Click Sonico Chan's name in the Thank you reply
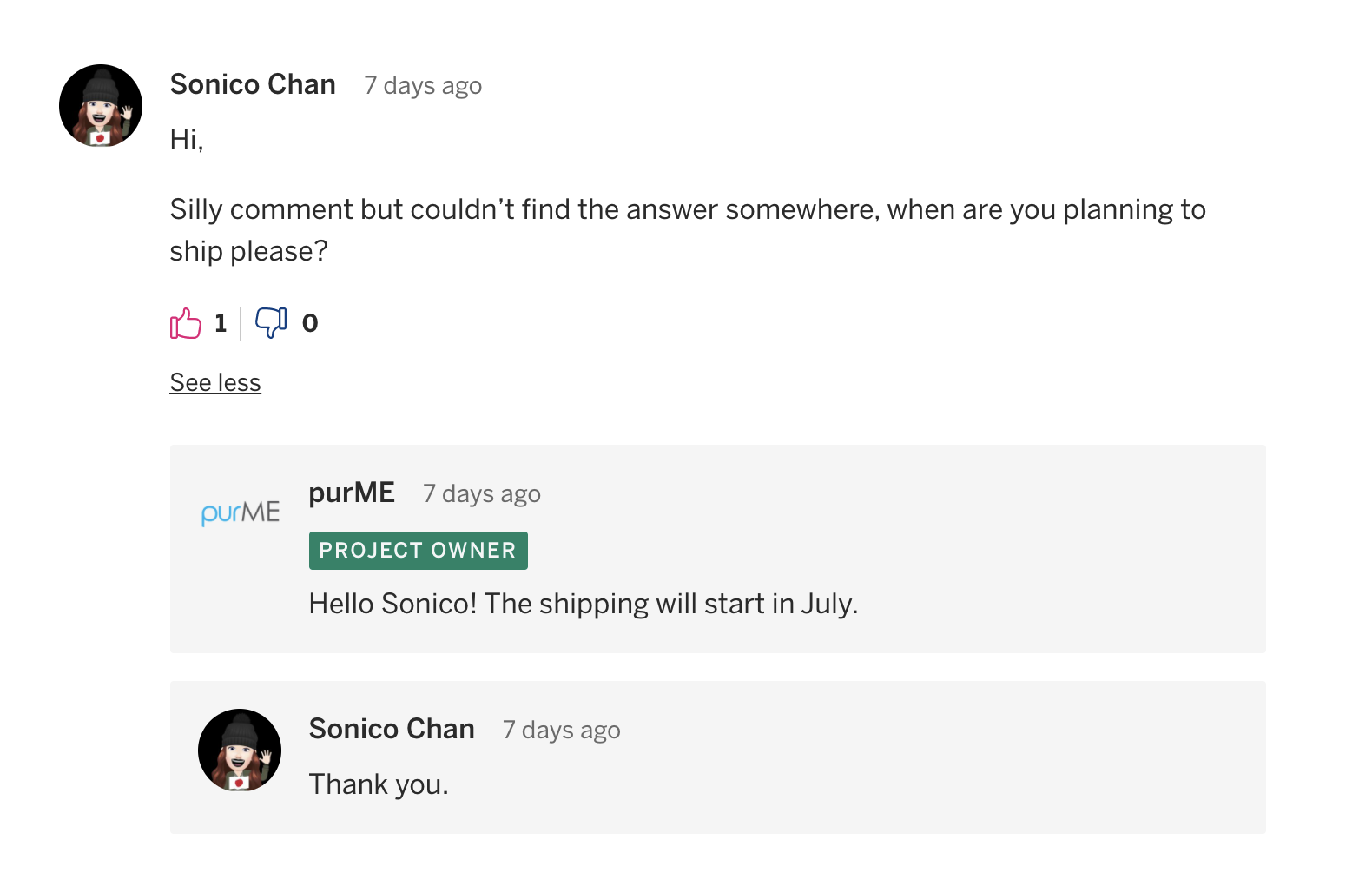Image resolution: width=1372 pixels, height=886 pixels. [x=392, y=729]
